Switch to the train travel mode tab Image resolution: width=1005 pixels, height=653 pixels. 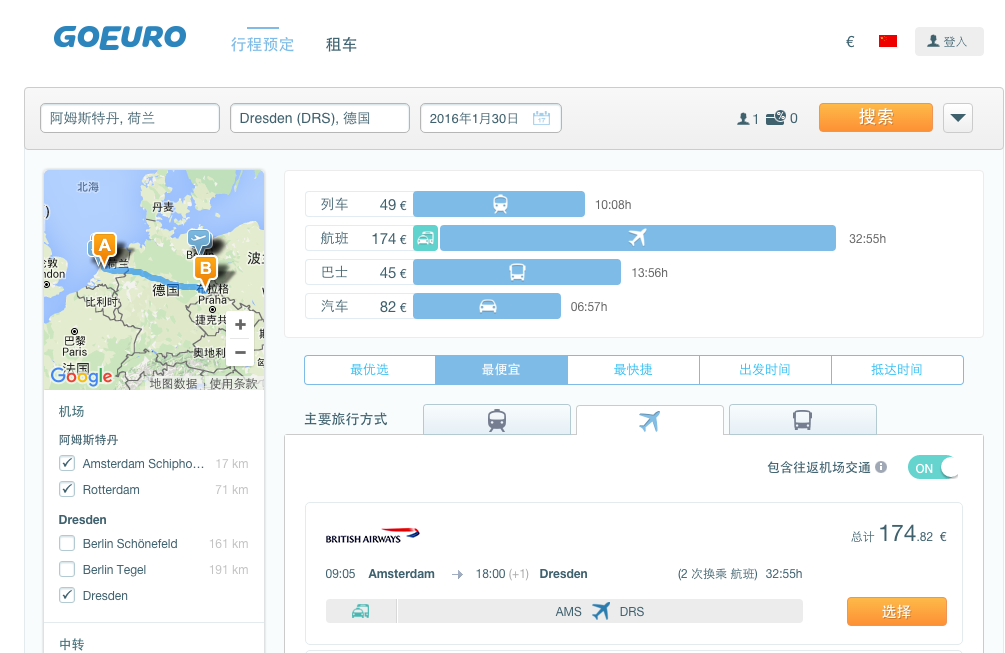(x=497, y=420)
